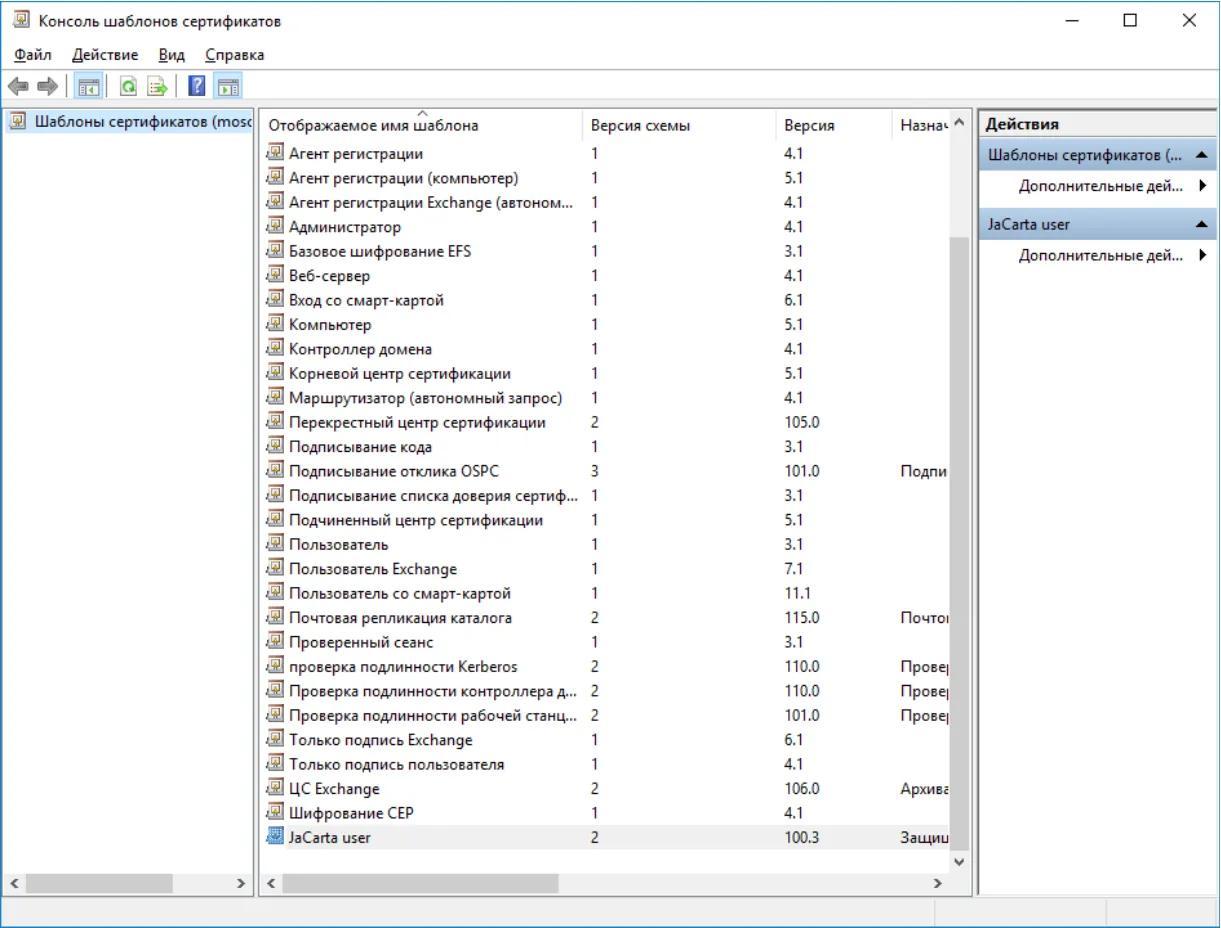Viewport: 1221px width, 928px height.
Task: Open the Справка menu
Action: click(235, 55)
